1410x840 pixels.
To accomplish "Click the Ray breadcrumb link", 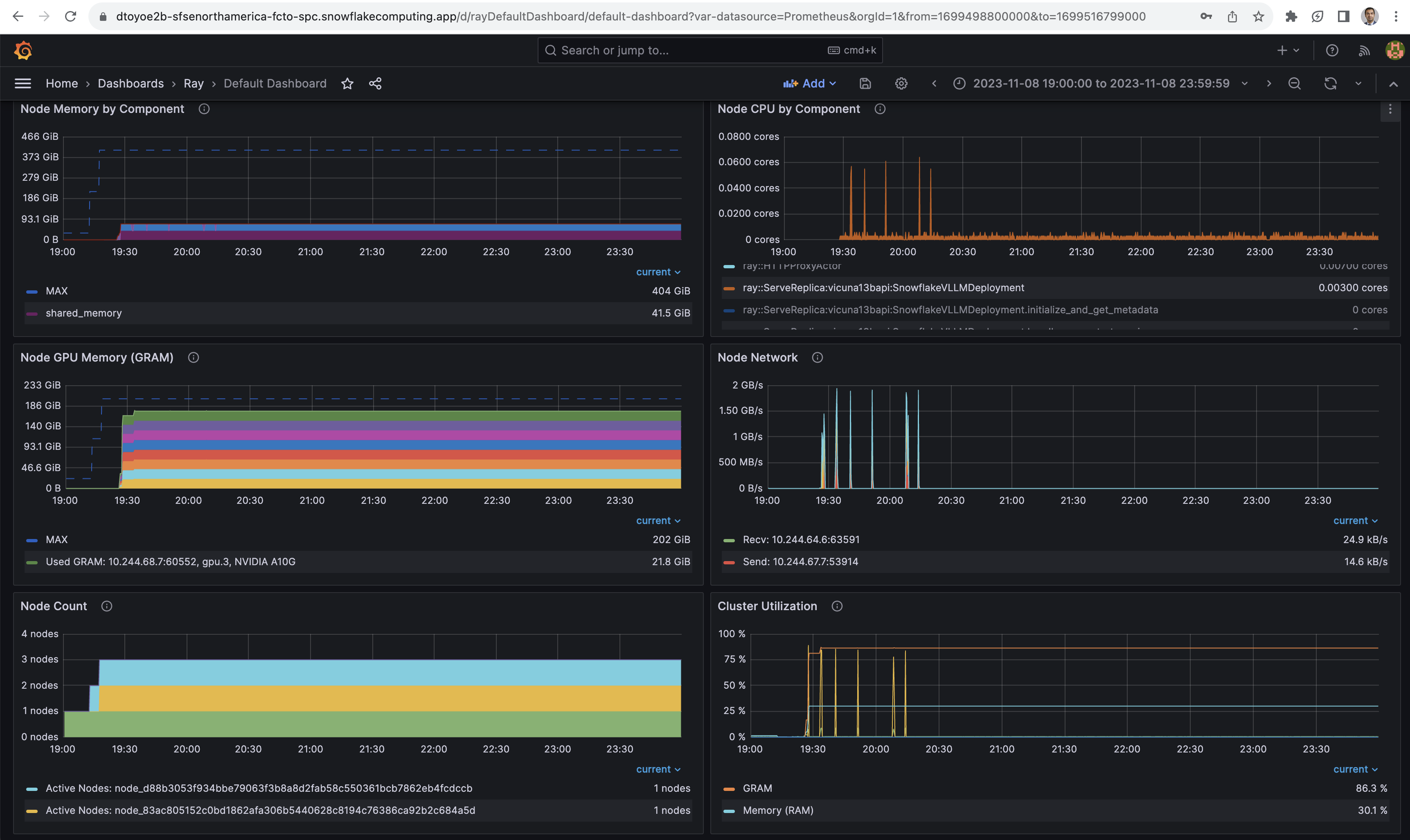I will (193, 84).
